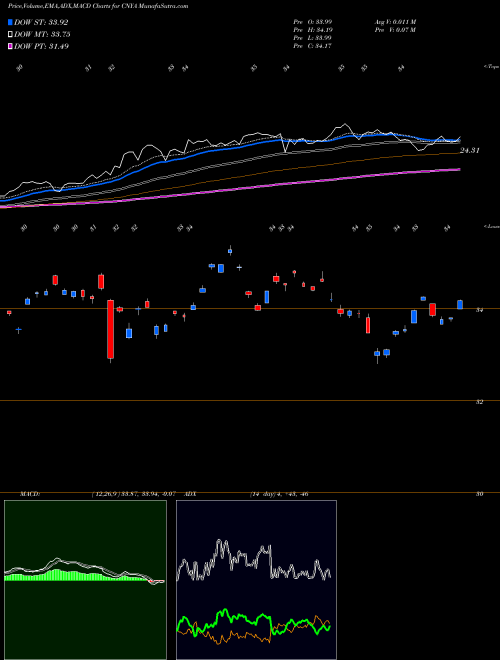Select the chart title mentioning MunafaSutra.com
Screen dimensions: 500x660
click(98, 6)
